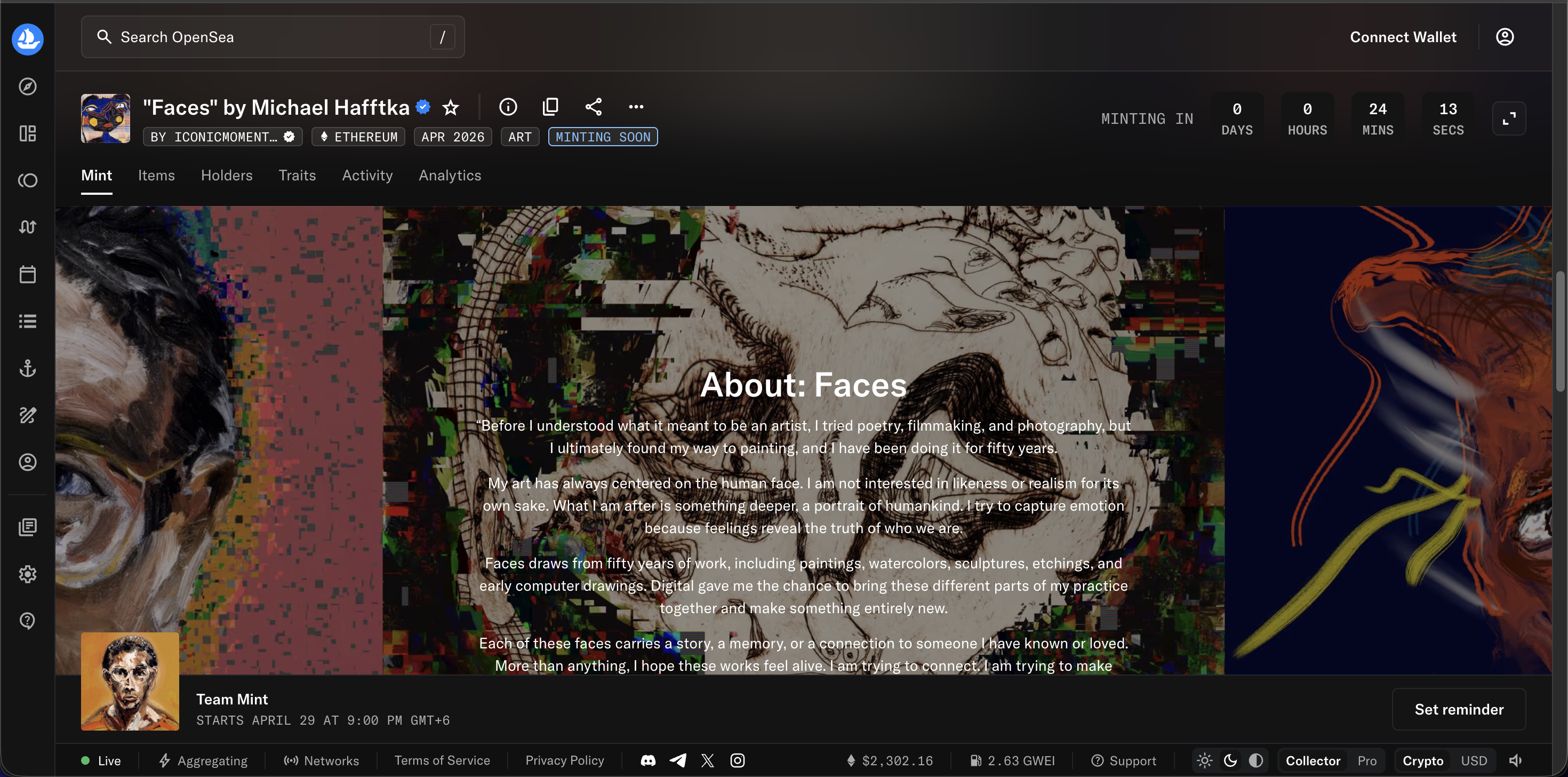The image size is (1568, 777).
Task: Click the account avatar icon in header
Action: 1505,37
